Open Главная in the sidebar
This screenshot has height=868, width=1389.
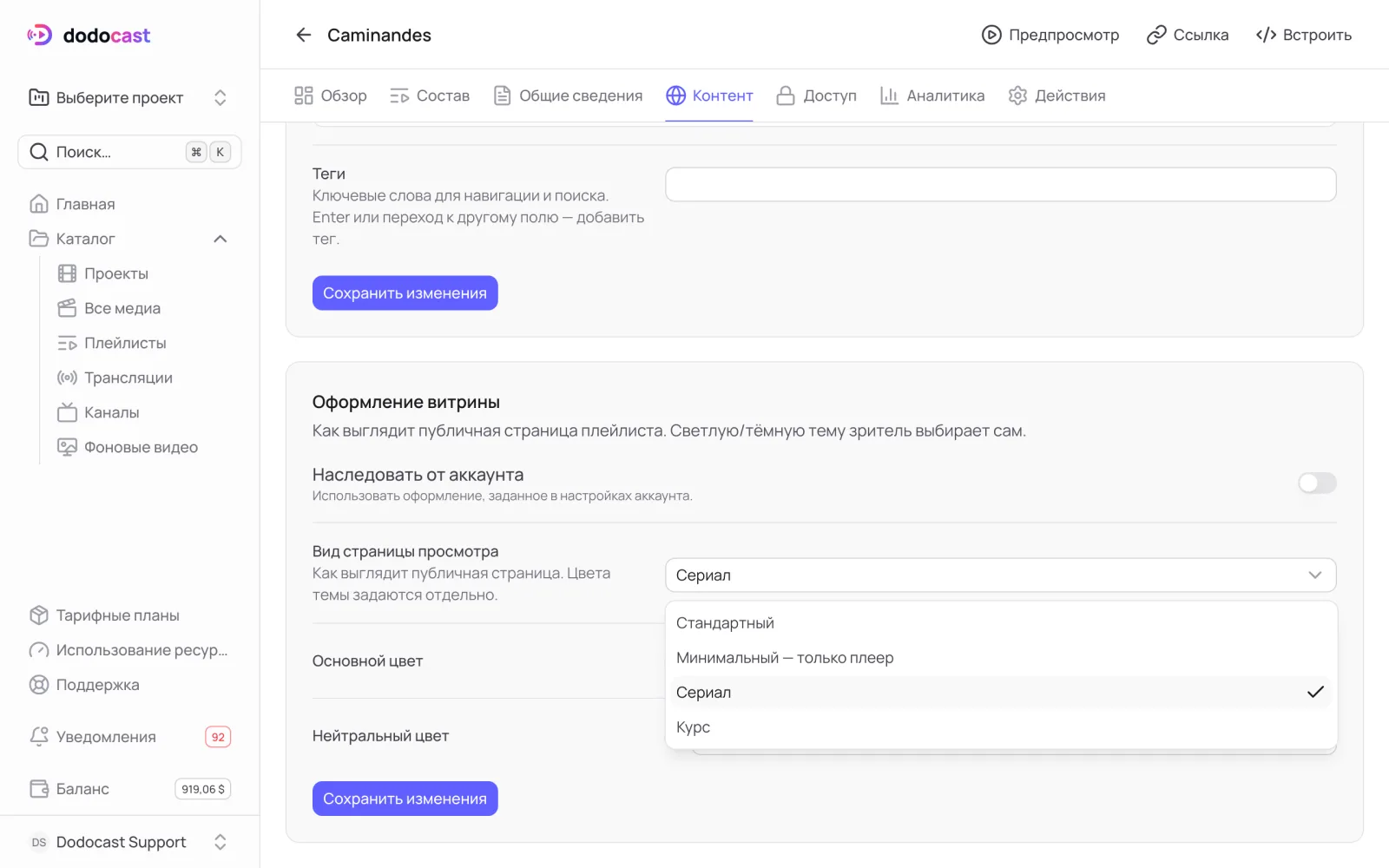click(130, 204)
